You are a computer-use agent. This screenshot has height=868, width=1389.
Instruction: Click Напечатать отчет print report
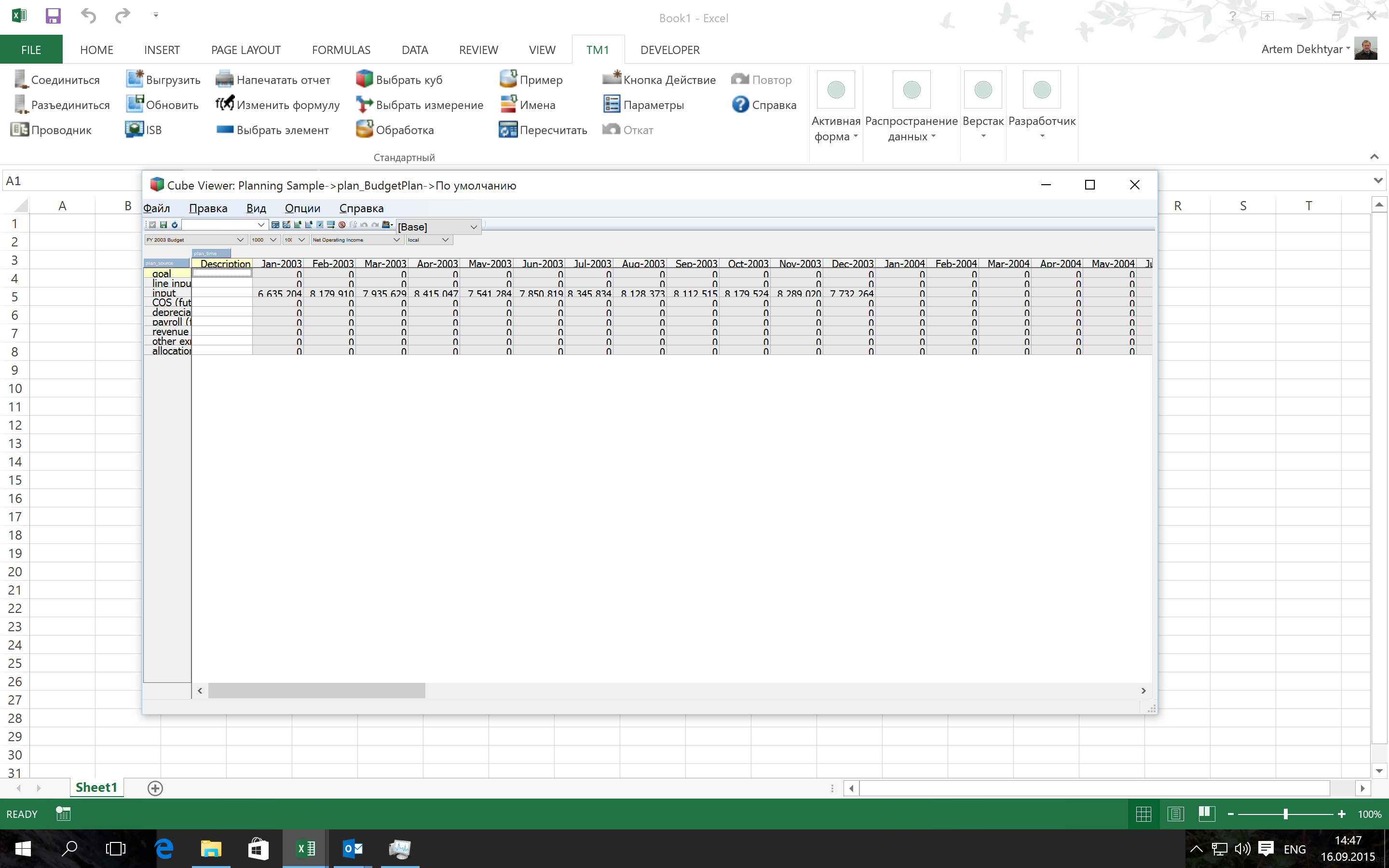(273, 79)
